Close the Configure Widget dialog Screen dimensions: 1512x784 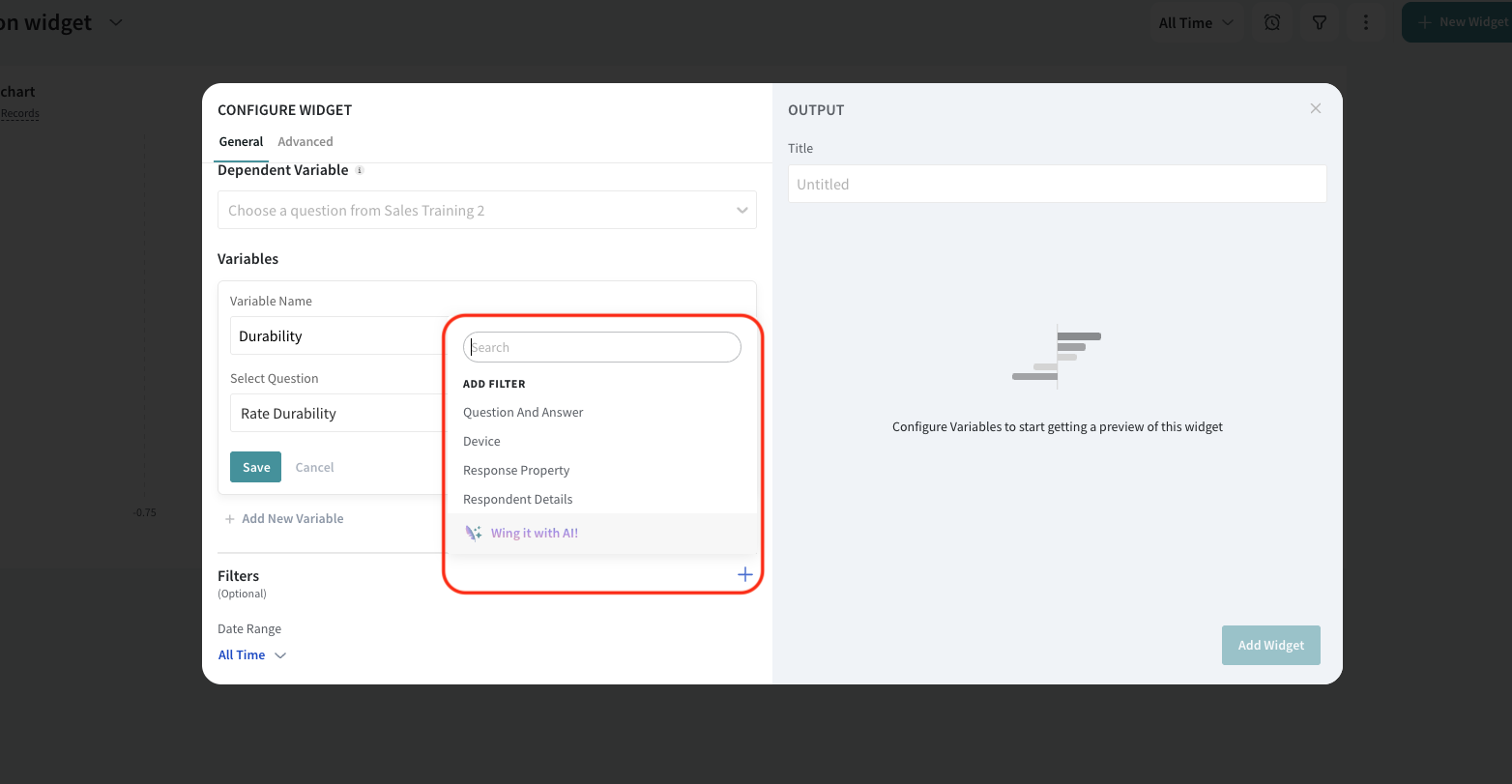coord(1315,109)
